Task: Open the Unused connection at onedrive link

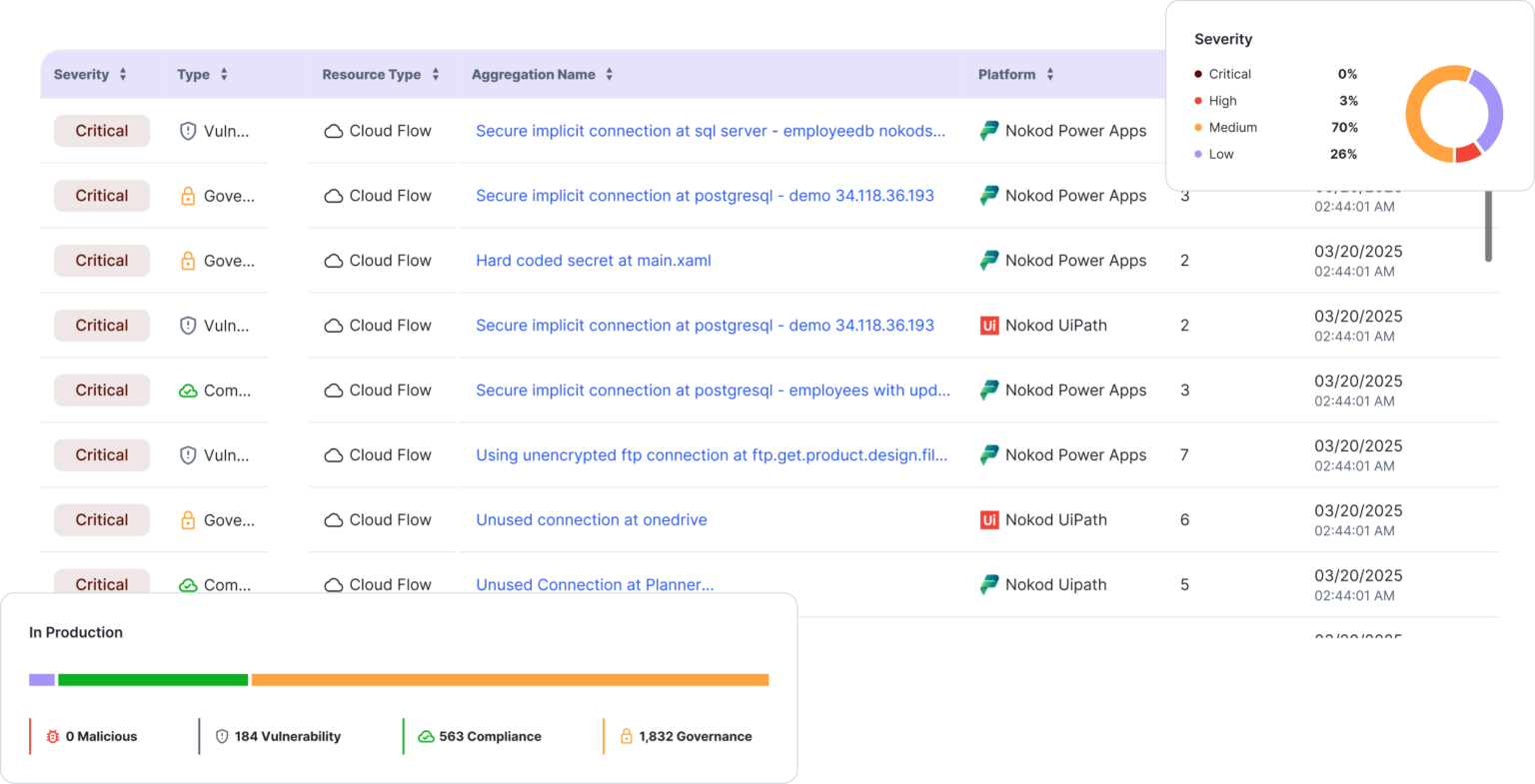Action: point(591,519)
